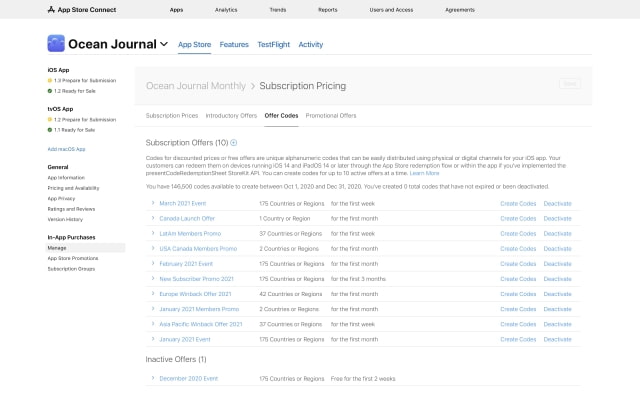640x400 pixels.
Task: Click the help icon next to Add macOS App
Action: pos(91,149)
